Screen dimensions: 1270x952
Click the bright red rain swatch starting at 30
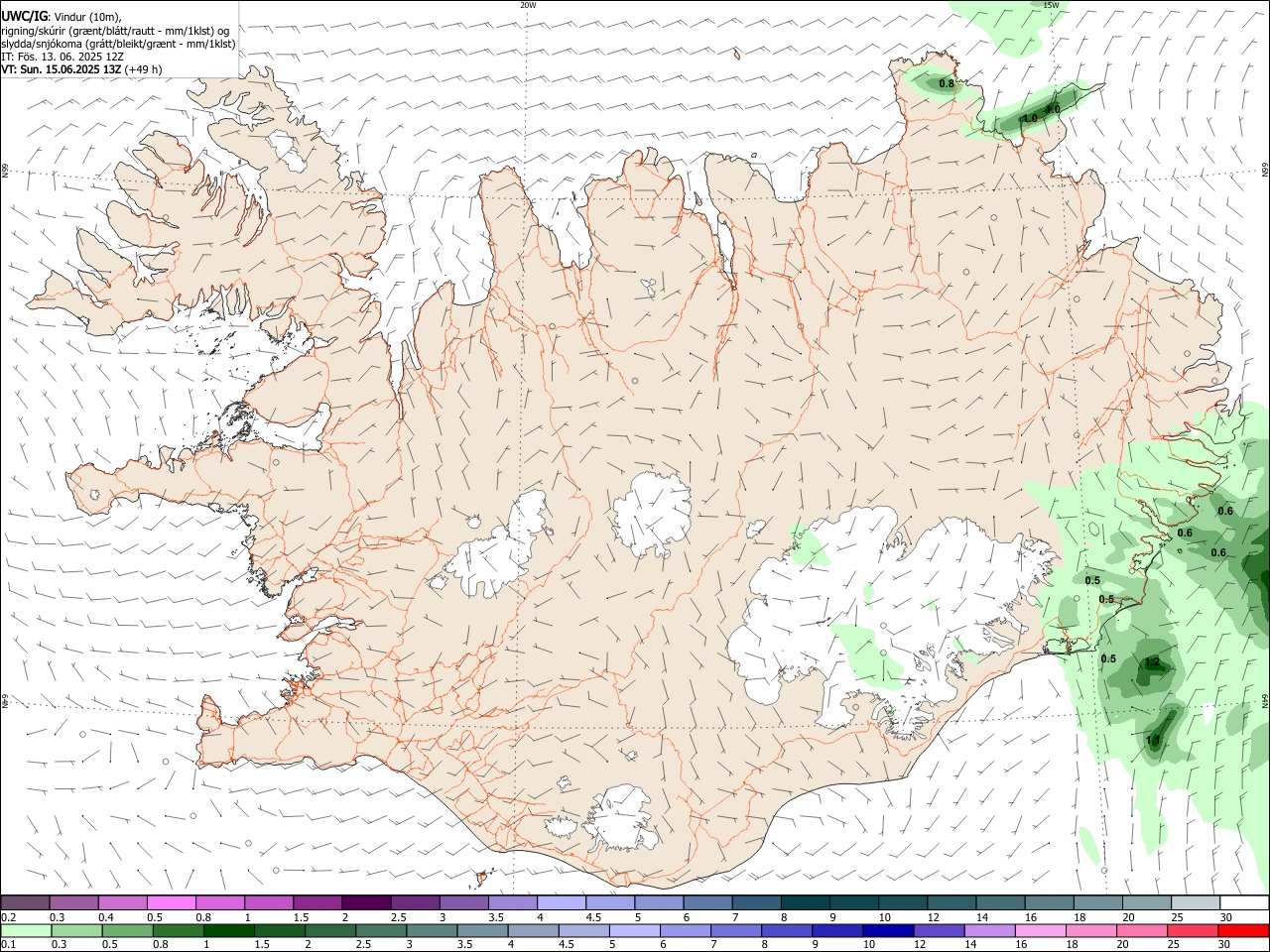[x=1242, y=930]
